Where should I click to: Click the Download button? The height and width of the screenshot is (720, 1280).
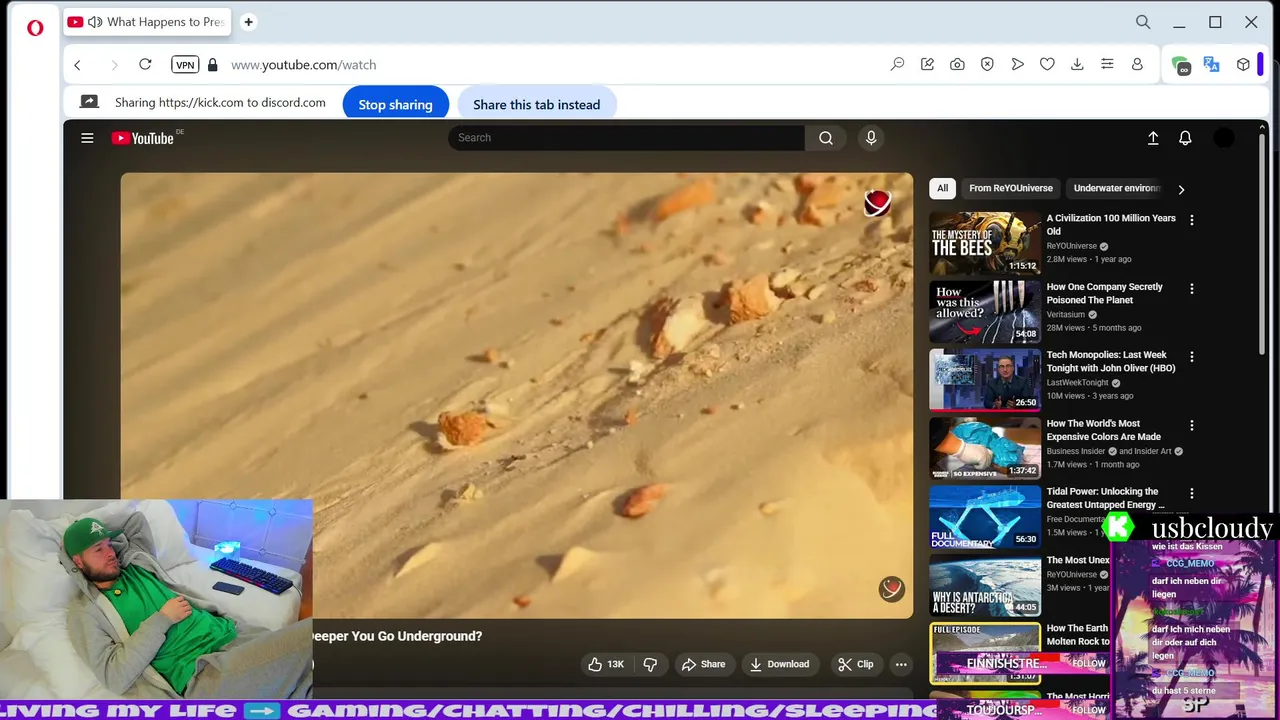[x=780, y=664]
